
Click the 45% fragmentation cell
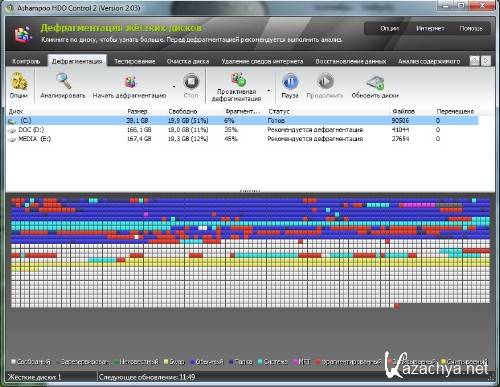click(x=231, y=139)
